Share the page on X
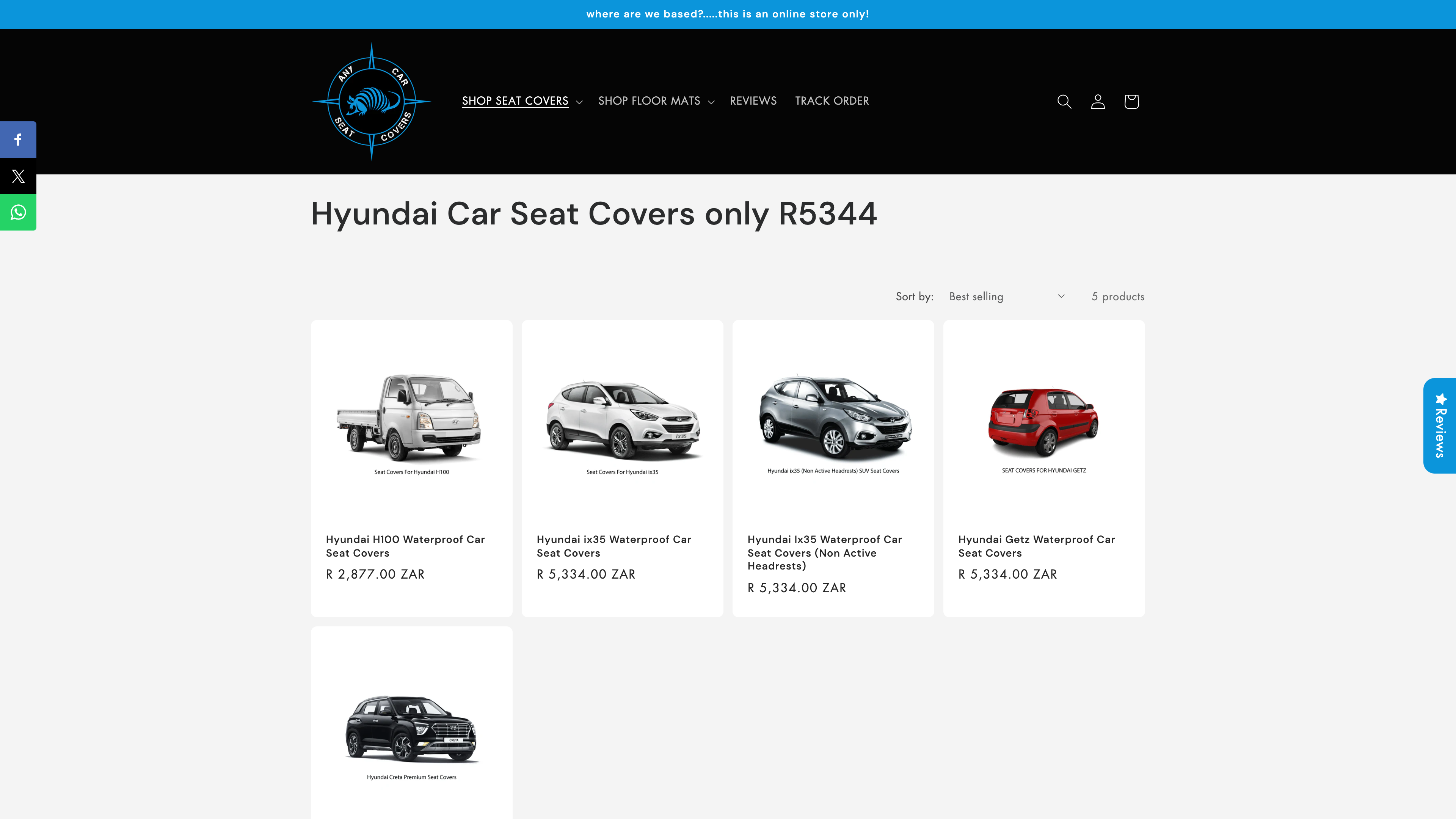 click(18, 176)
